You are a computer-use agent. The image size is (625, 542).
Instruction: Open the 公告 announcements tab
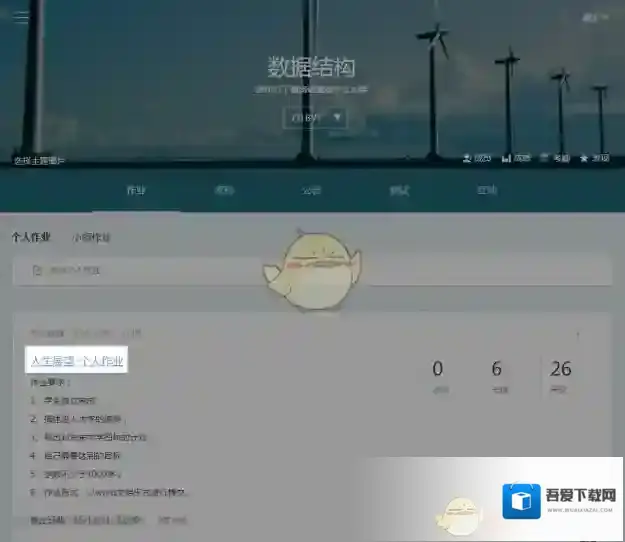tap(312, 190)
